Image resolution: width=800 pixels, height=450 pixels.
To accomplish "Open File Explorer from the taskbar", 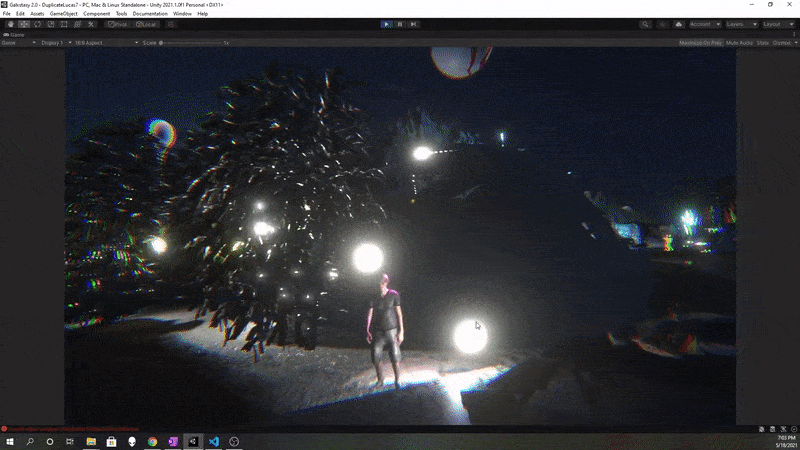I will click(x=91, y=441).
